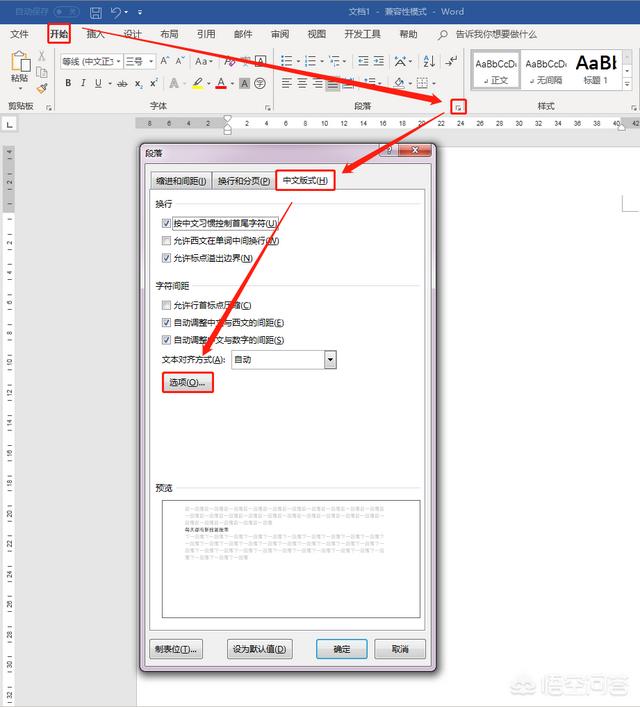Image resolution: width=640 pixels, height=707 pixels.
Task: Click the Sort A-Z icon
Action: (429, 61)
